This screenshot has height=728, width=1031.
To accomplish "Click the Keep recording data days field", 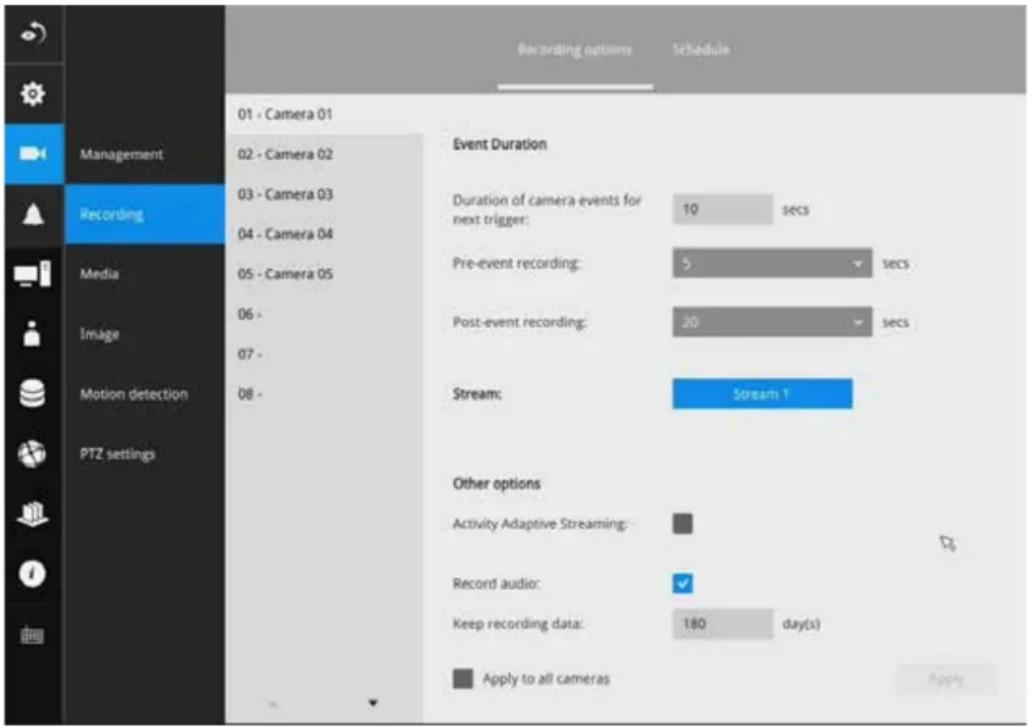I will pos(723,623).
